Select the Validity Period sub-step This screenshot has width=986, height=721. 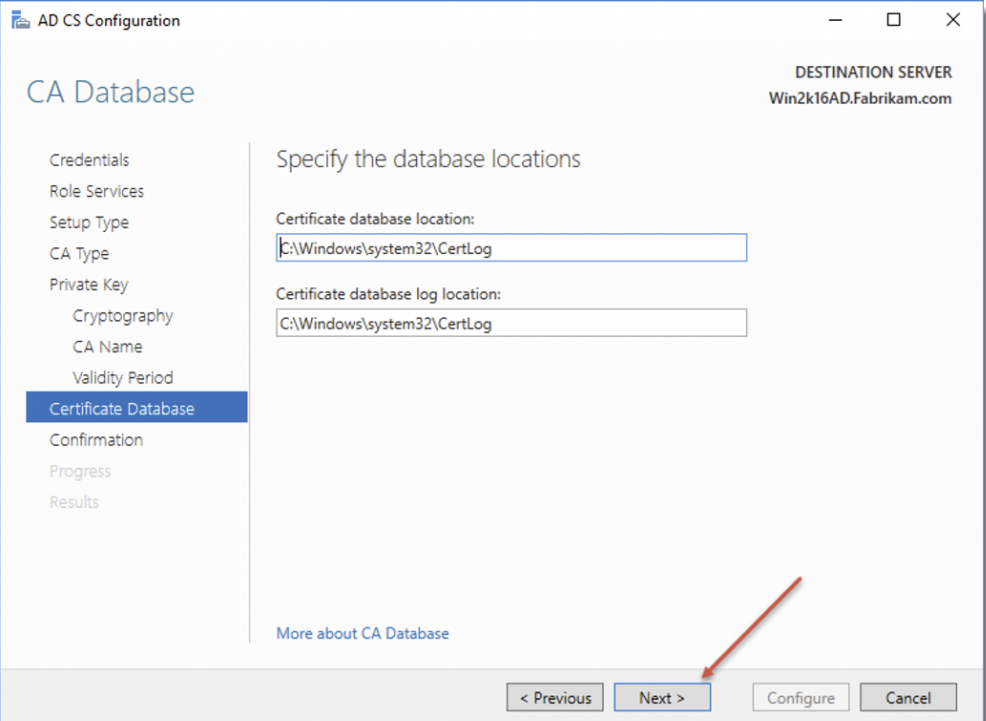pos(123,378)
